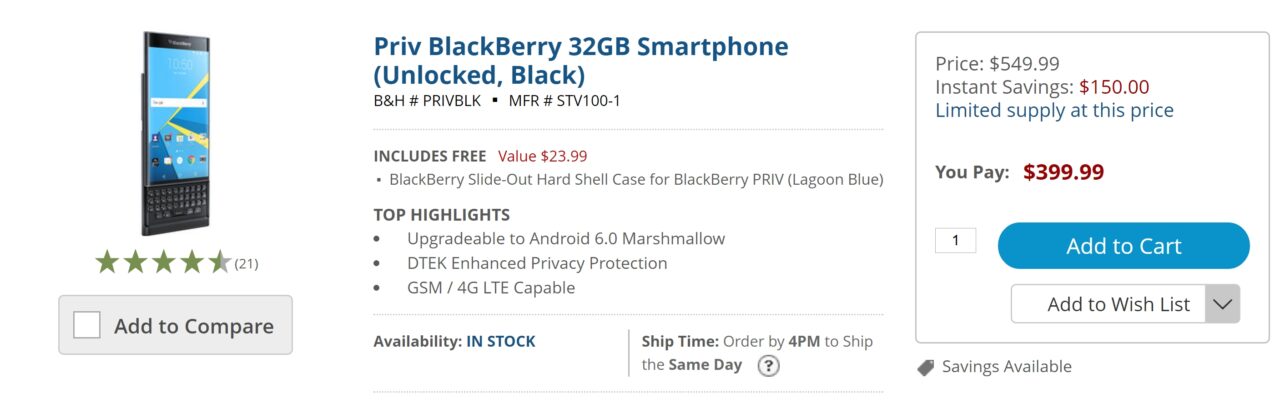Click the Instant Savings $150.00 amount

(1114, 87)
